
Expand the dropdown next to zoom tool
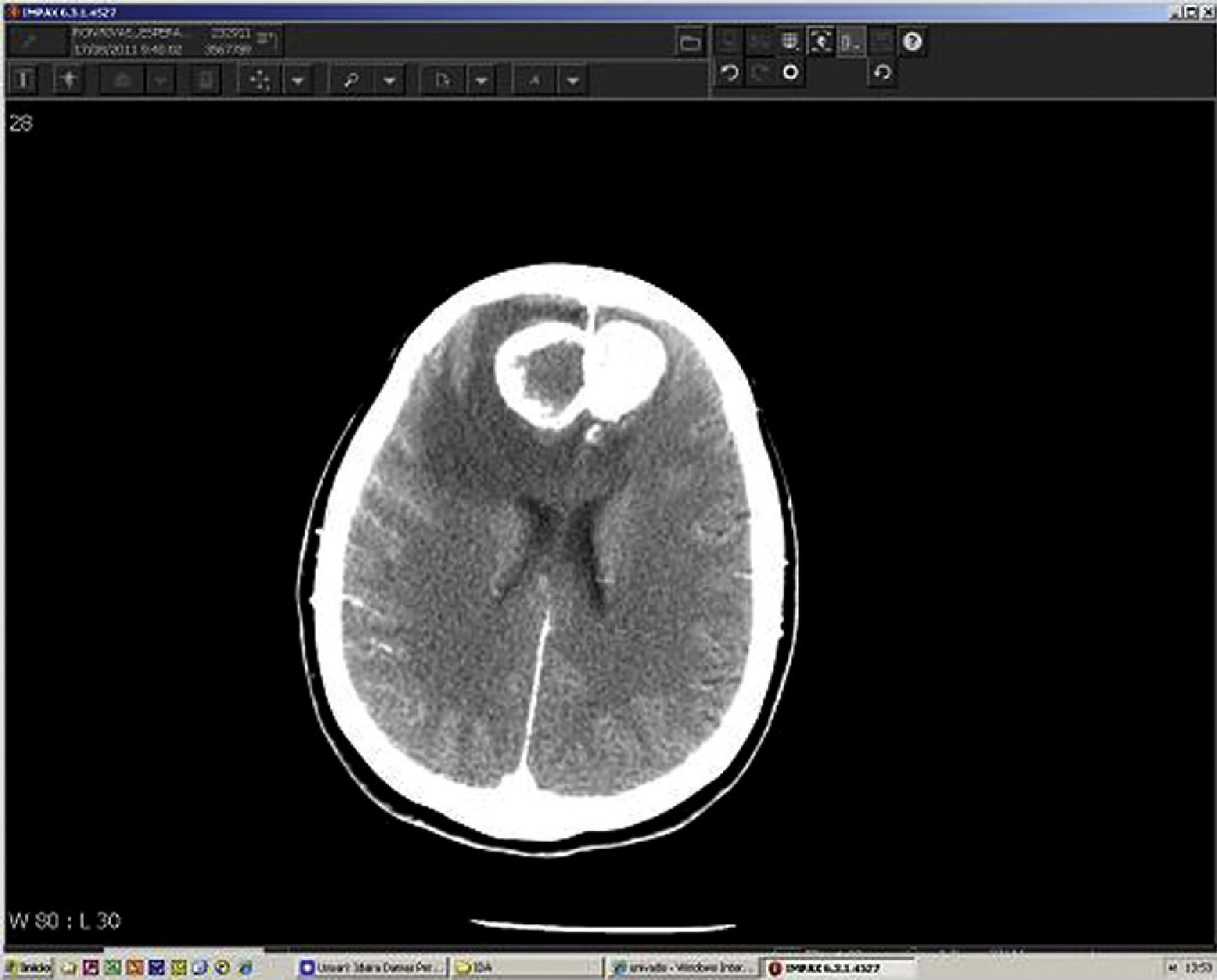point(390,81)
